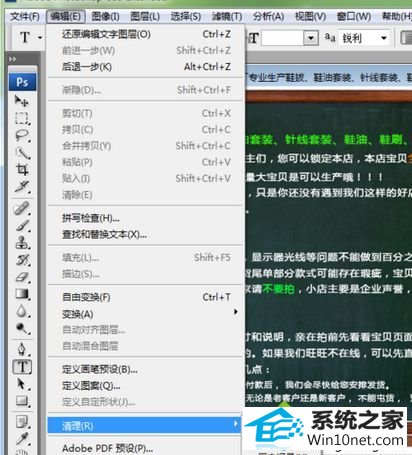Open the 文件(F) menu
The width and height of the screenshot is (412, 455).
[25, 16]
